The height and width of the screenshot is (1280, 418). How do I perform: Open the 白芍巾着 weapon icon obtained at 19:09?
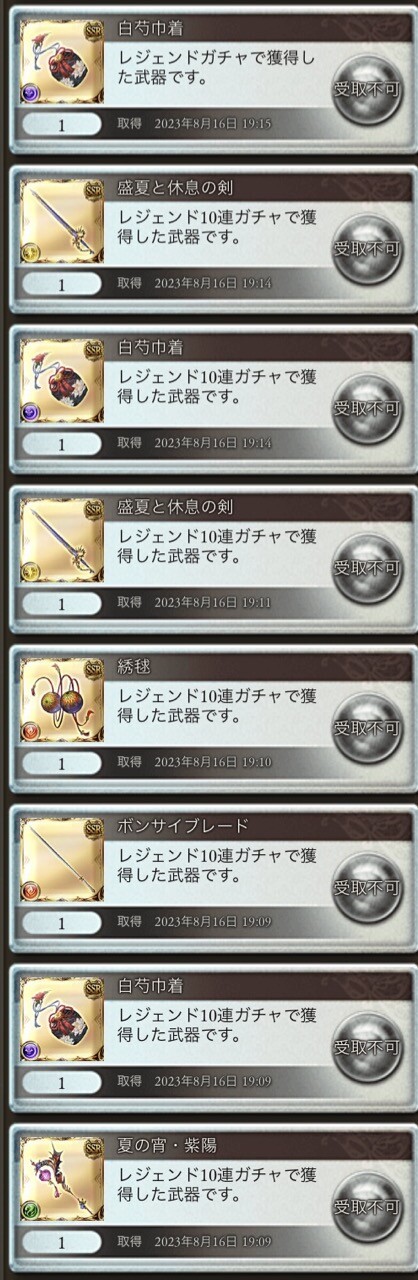[61, 1018]
